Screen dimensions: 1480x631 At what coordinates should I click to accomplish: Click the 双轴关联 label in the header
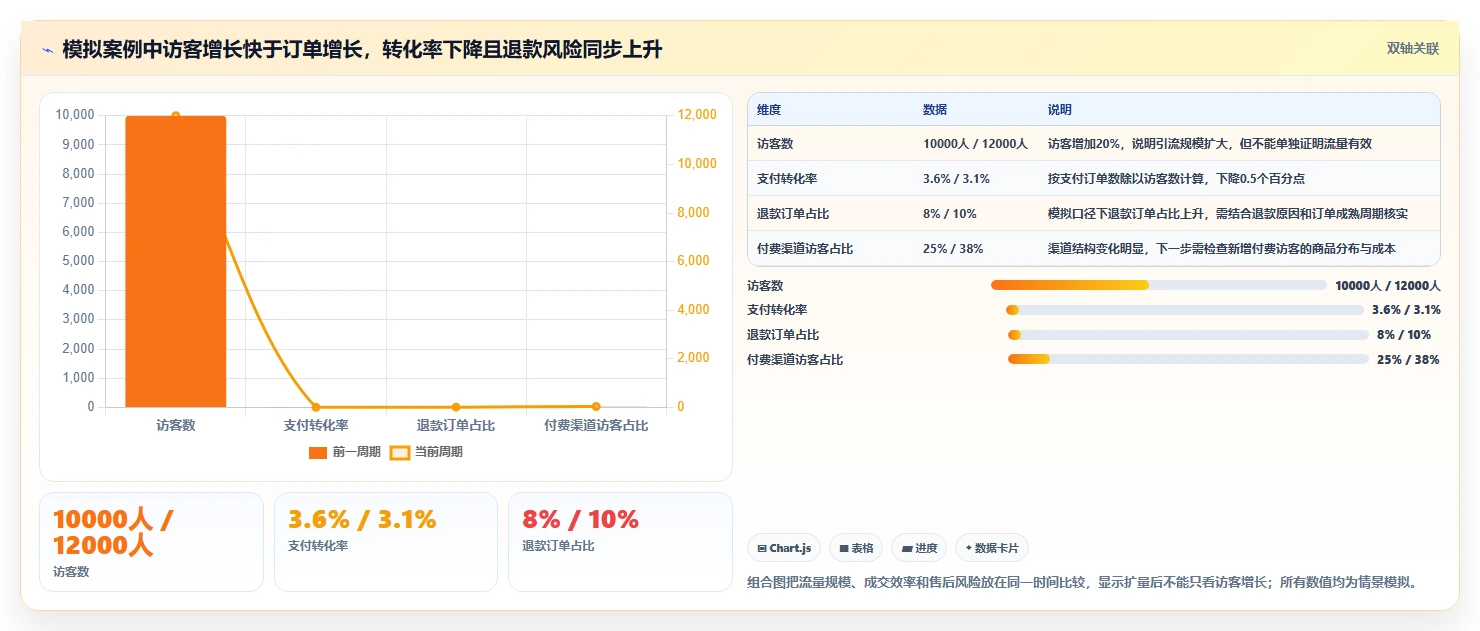tap(1412, 49)
